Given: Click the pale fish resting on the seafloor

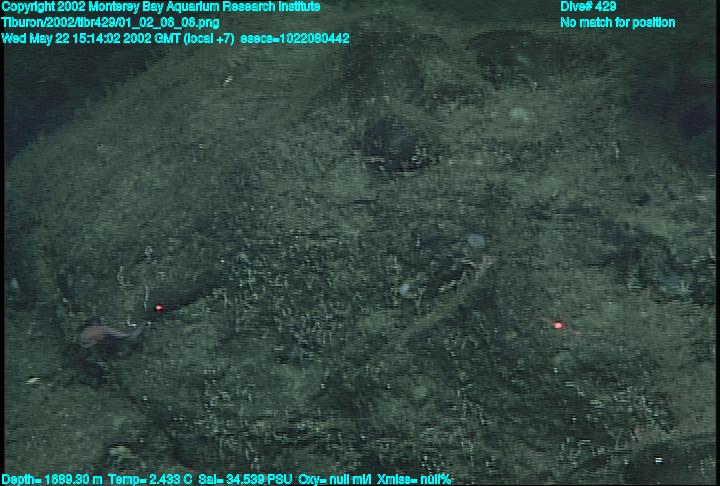Looking at the screenshot, I should pyautogui.click(x=110, y=334).
